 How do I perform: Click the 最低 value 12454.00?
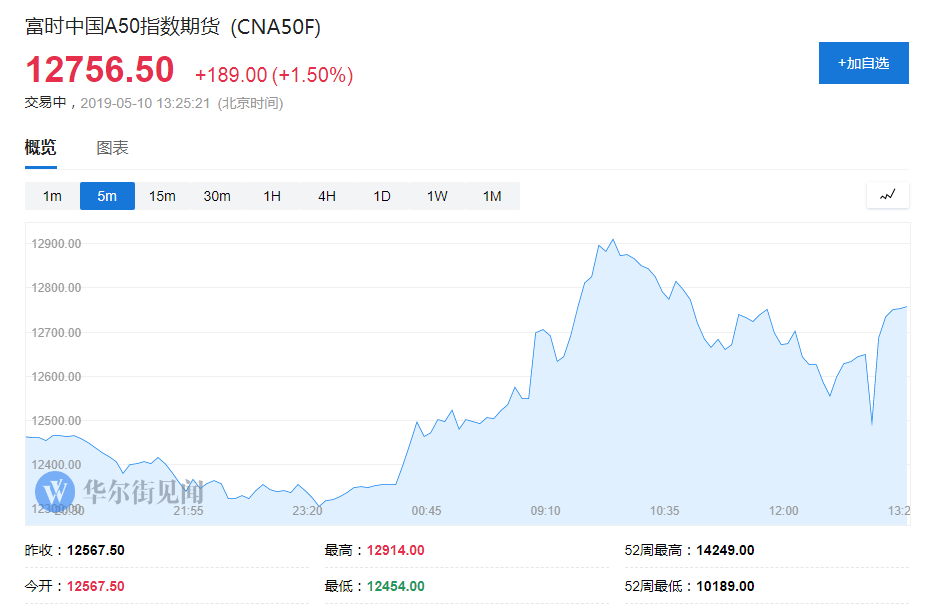(x=396, y=586)
